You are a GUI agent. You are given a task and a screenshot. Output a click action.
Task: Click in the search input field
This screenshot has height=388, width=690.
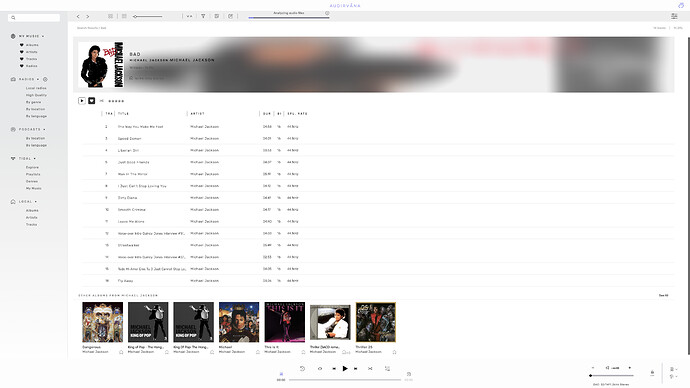[34, 18]
